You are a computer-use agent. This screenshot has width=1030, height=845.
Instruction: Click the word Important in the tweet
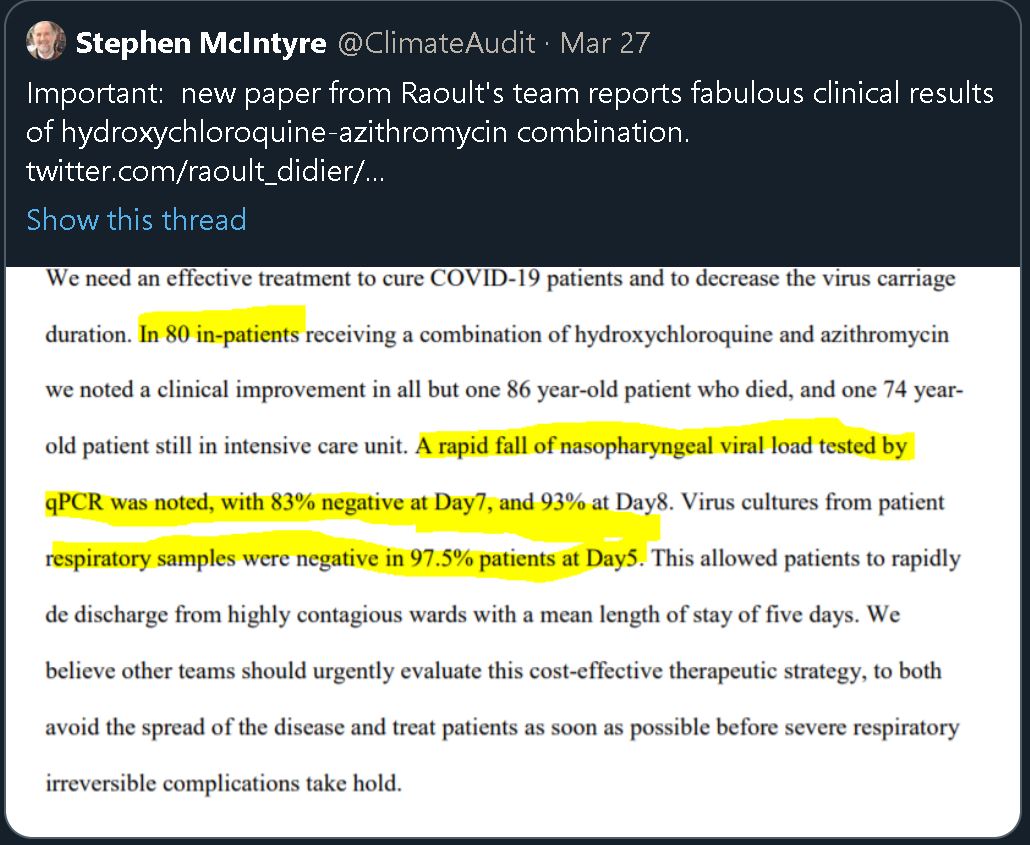[x=92, y=93]
